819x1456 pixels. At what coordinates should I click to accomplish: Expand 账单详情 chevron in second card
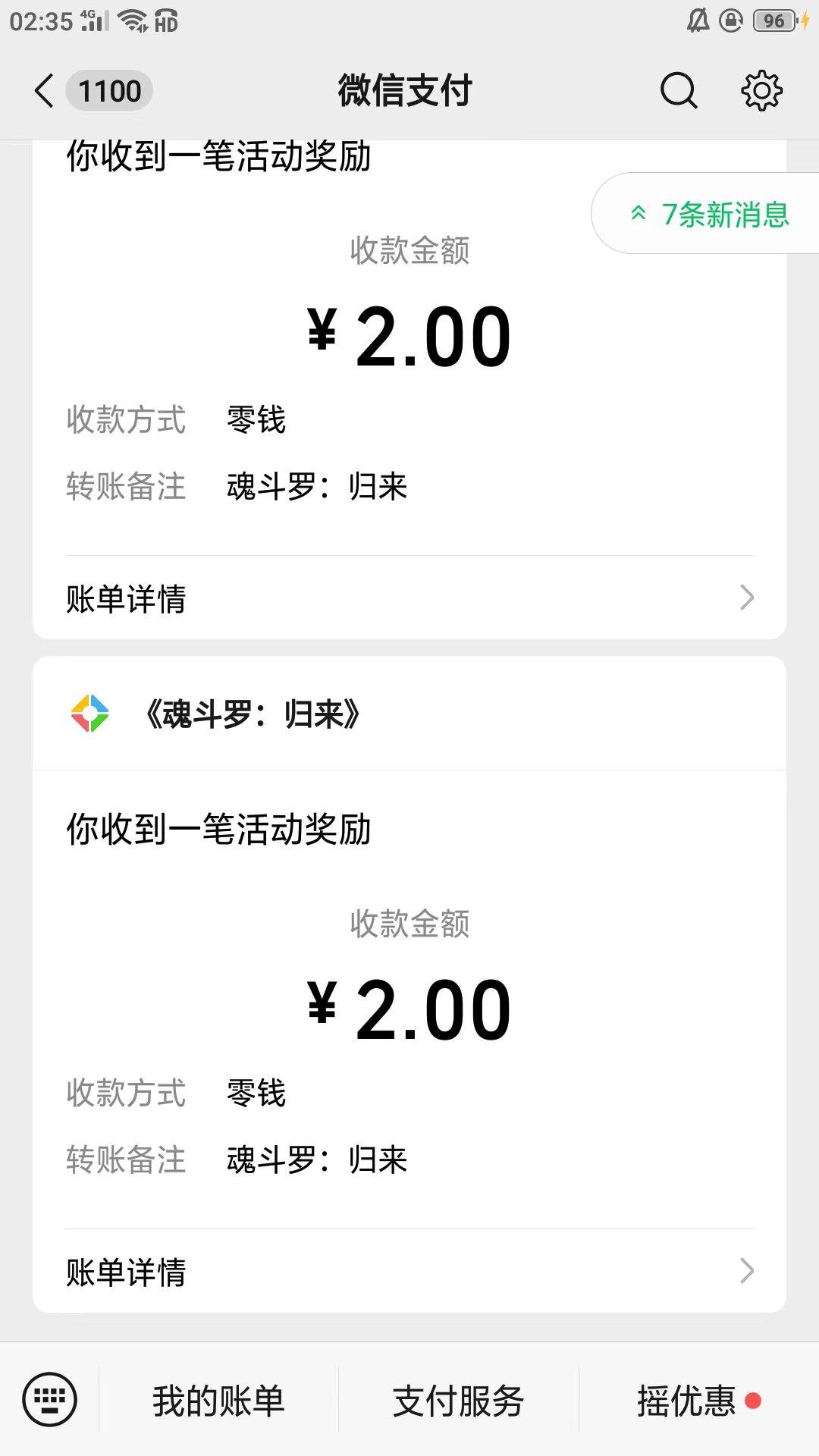(747, 1271)
